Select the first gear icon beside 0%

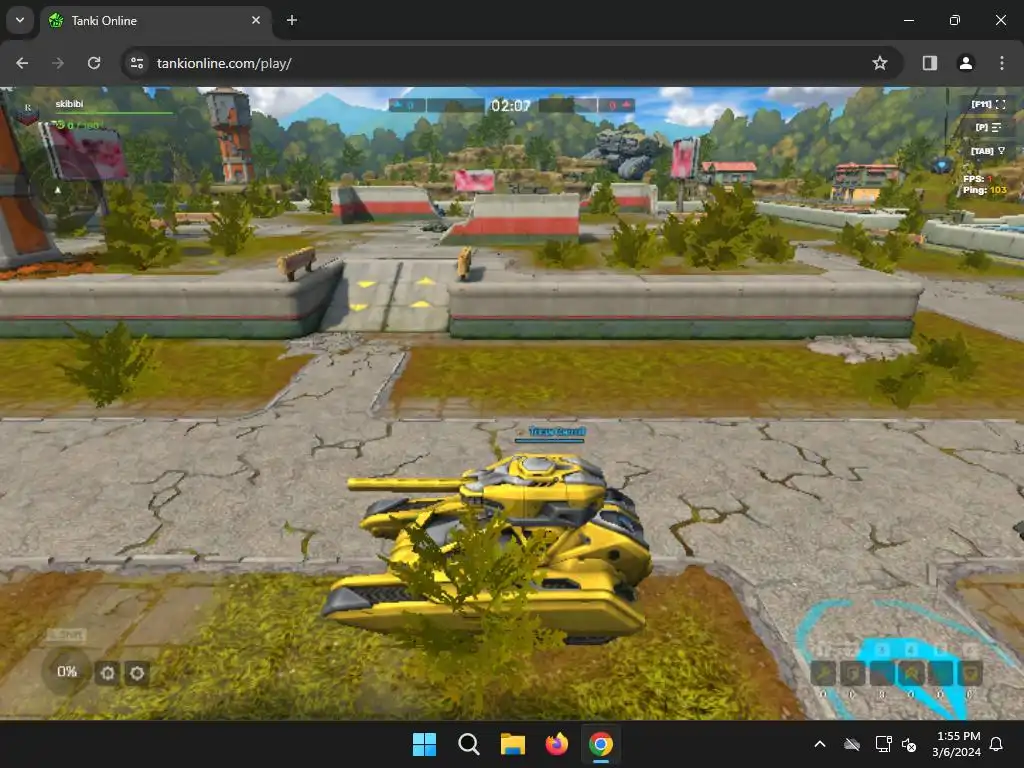tap(108, 673)
